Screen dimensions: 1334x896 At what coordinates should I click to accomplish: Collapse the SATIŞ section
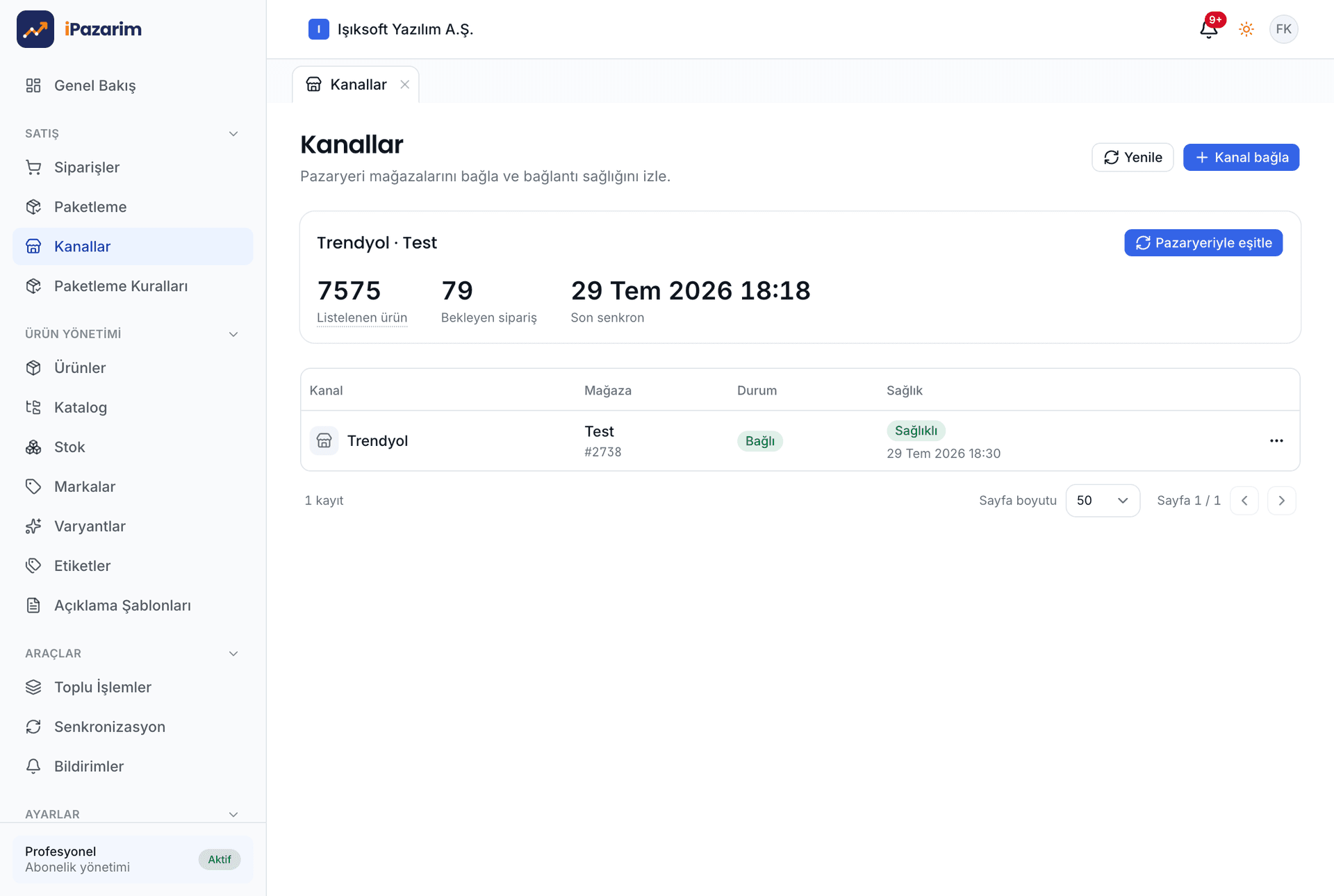pos(233,133)
